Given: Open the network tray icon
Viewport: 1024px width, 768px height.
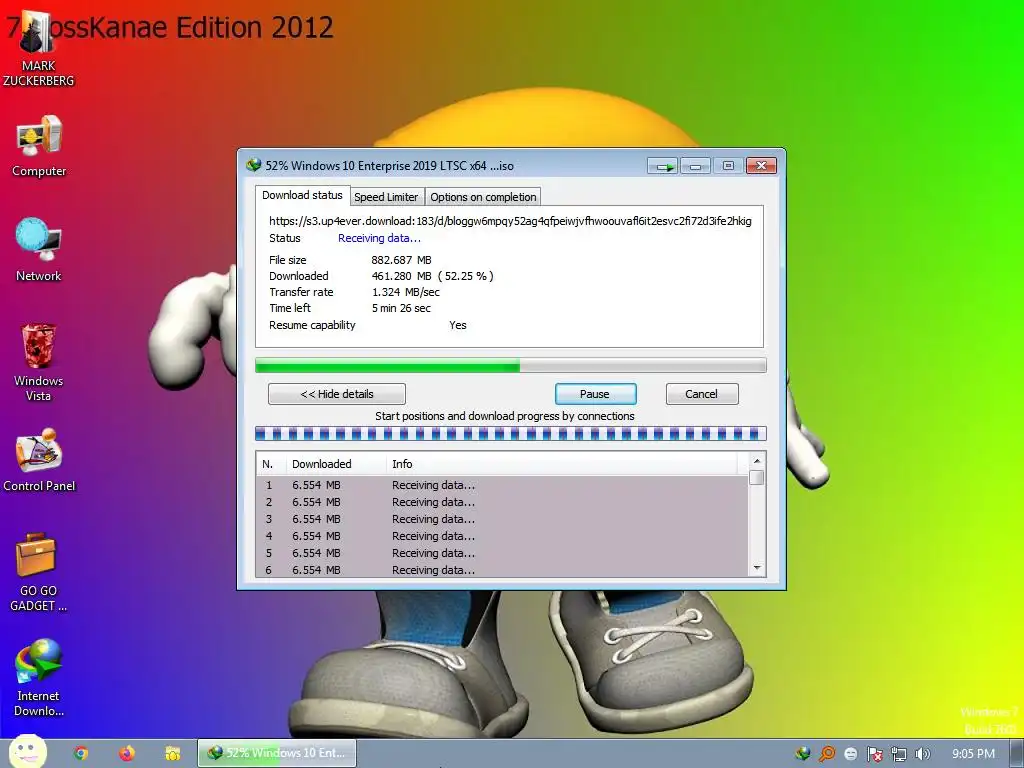Looking at the screenshot, I should (x=899, y=754).
